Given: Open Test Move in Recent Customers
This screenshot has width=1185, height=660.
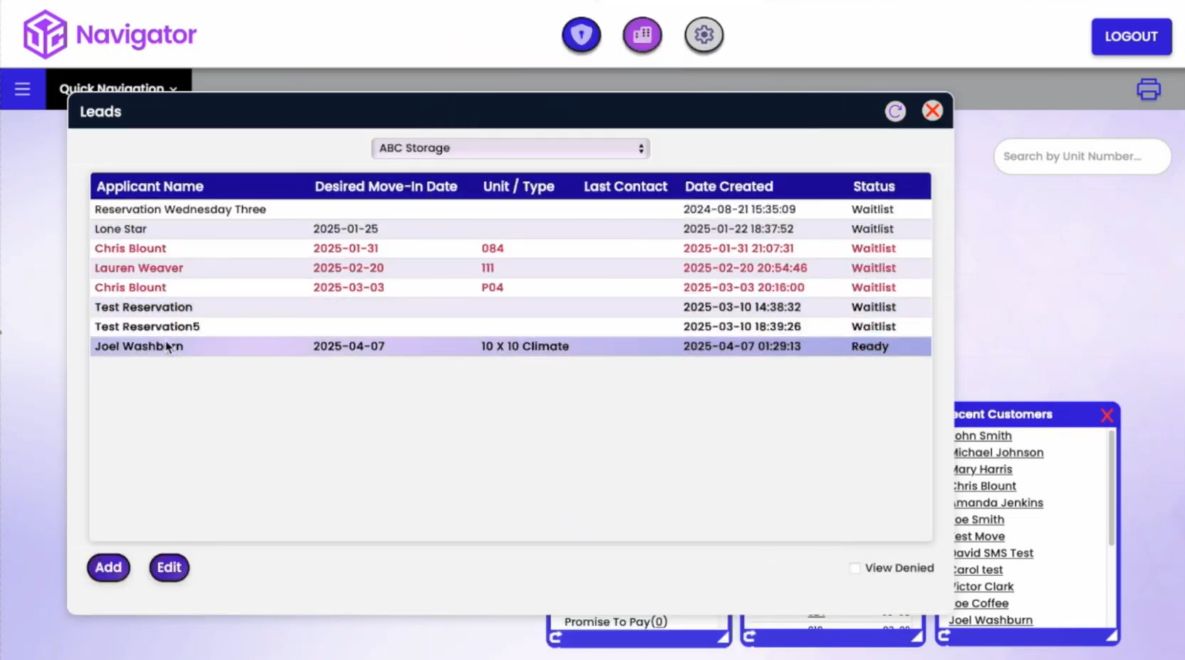Looking at the screenshot, I should click(978, 537).
